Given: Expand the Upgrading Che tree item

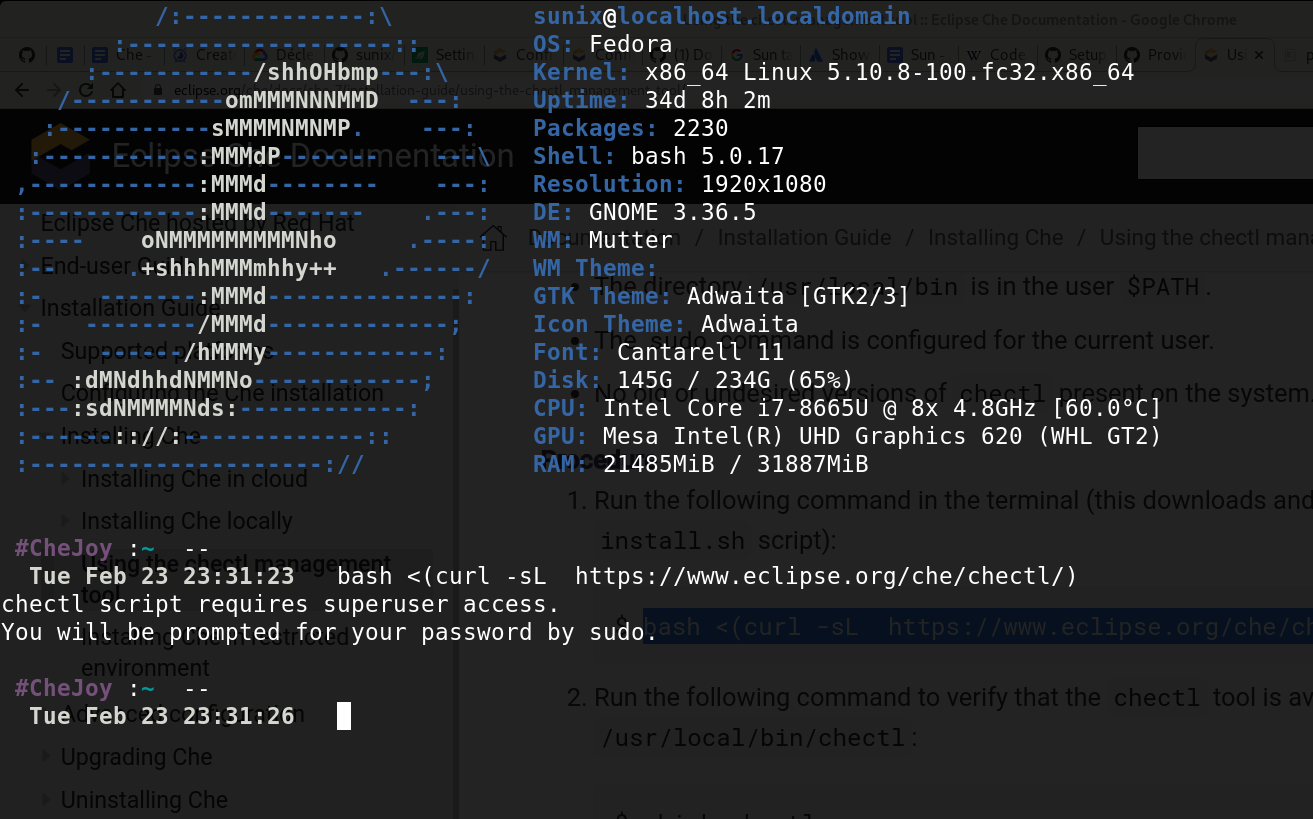Looking at the screenshot, I should click(x=45, y=757).
